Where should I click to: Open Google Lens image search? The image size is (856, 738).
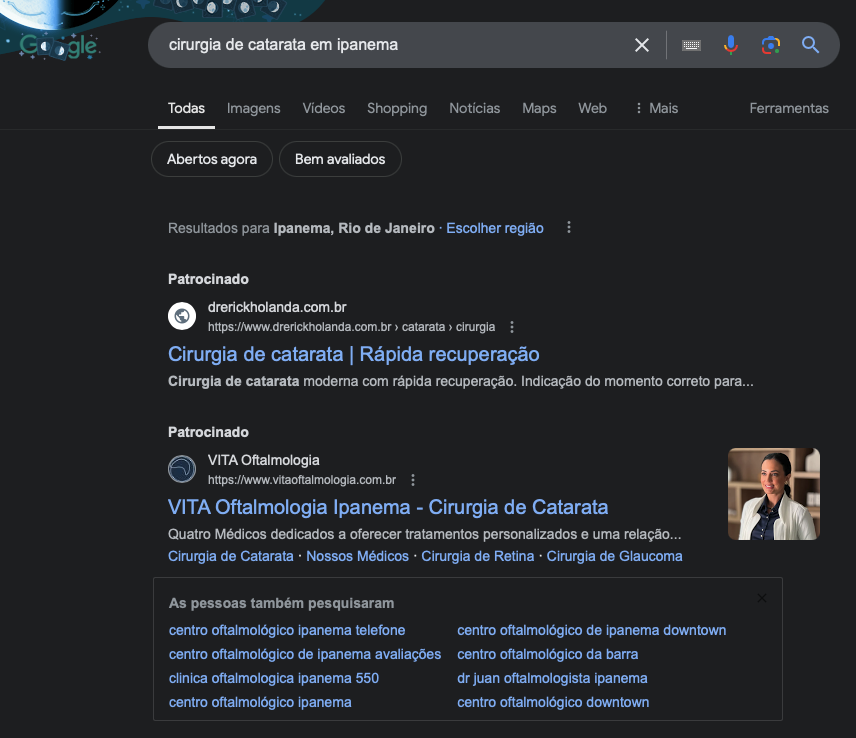(x=771, y=45)
